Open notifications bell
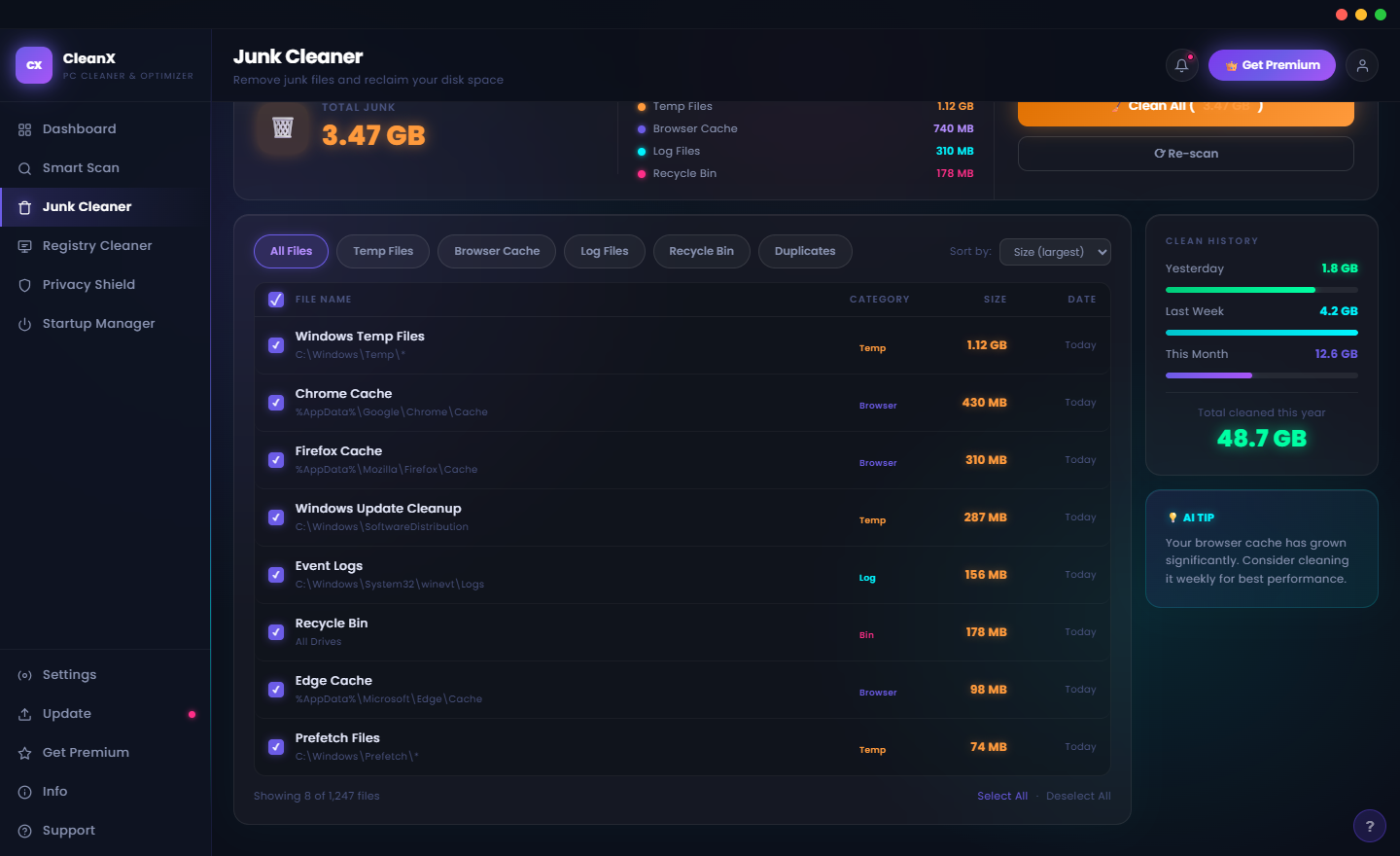This screenshot has height=856, width=1400. [1182, 65]
